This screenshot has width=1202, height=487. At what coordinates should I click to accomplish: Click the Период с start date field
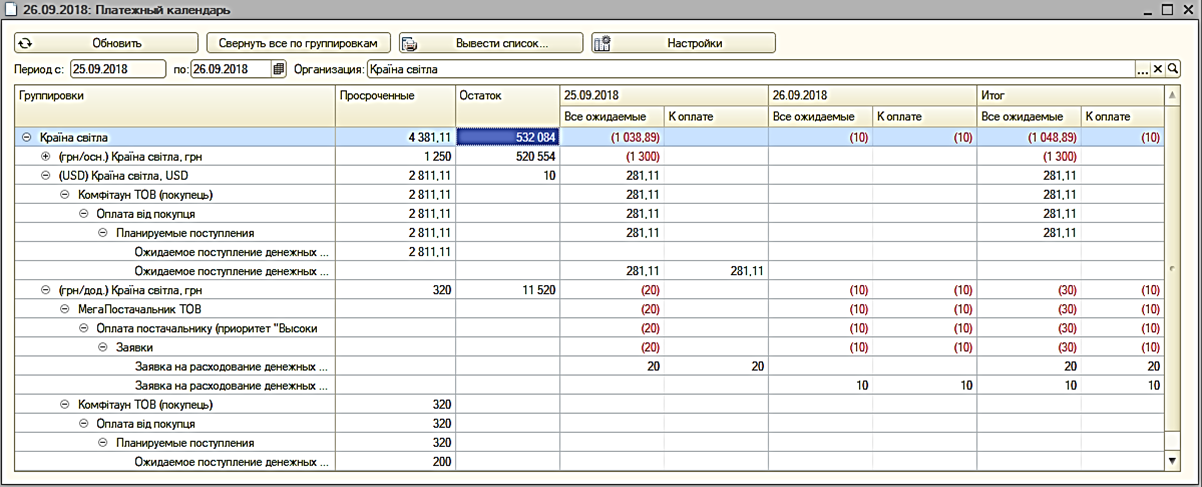point(117,69)
